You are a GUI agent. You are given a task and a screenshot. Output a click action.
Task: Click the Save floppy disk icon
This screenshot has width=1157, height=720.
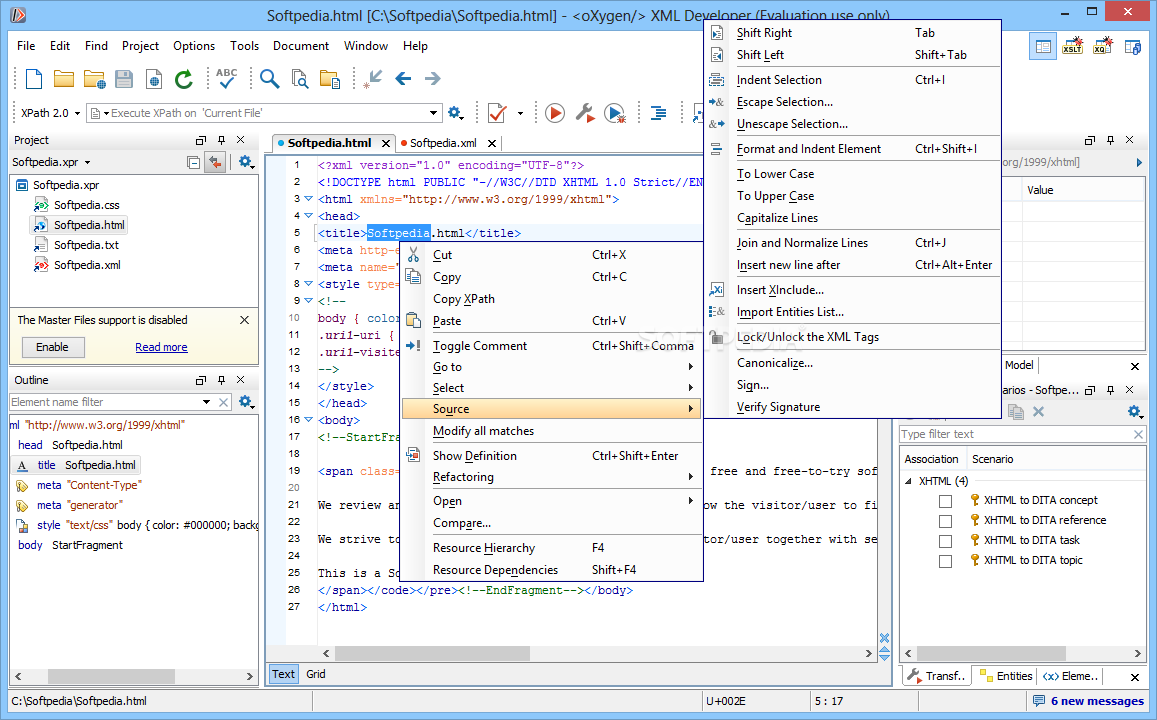124,79
